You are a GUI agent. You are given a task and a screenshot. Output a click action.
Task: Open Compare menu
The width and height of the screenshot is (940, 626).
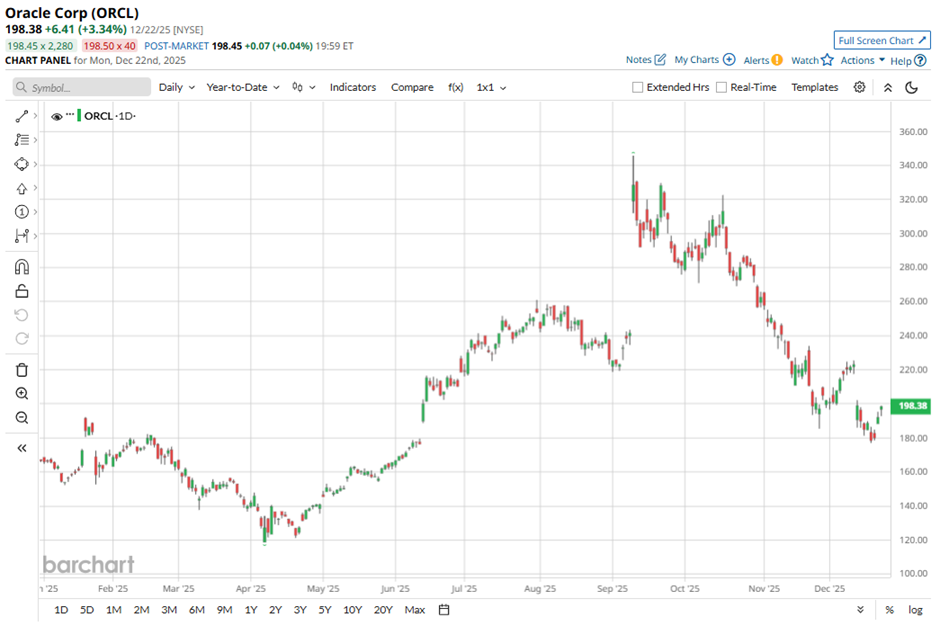[412, 88]
